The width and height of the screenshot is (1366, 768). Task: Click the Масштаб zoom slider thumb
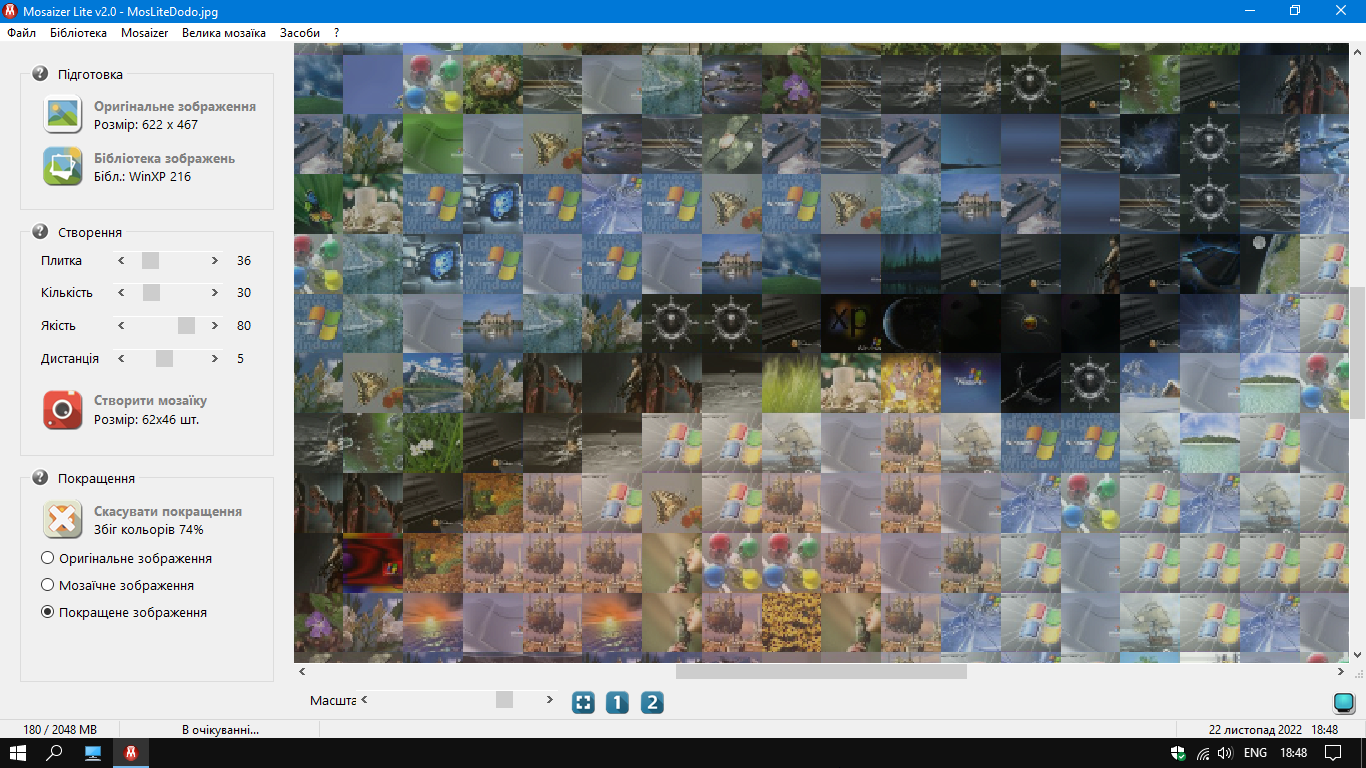coord(504,700)
